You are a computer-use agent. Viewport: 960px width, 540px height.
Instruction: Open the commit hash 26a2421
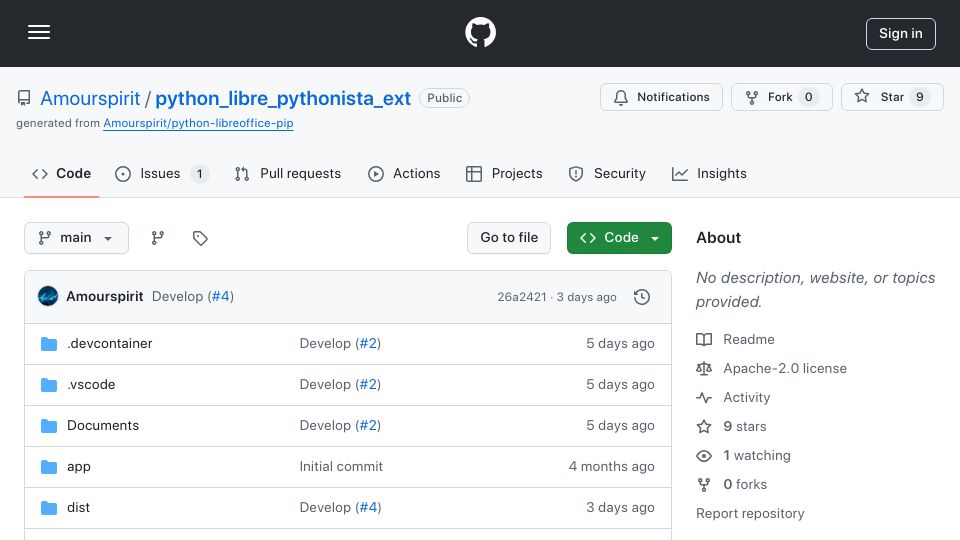click(x=522, y=297)
